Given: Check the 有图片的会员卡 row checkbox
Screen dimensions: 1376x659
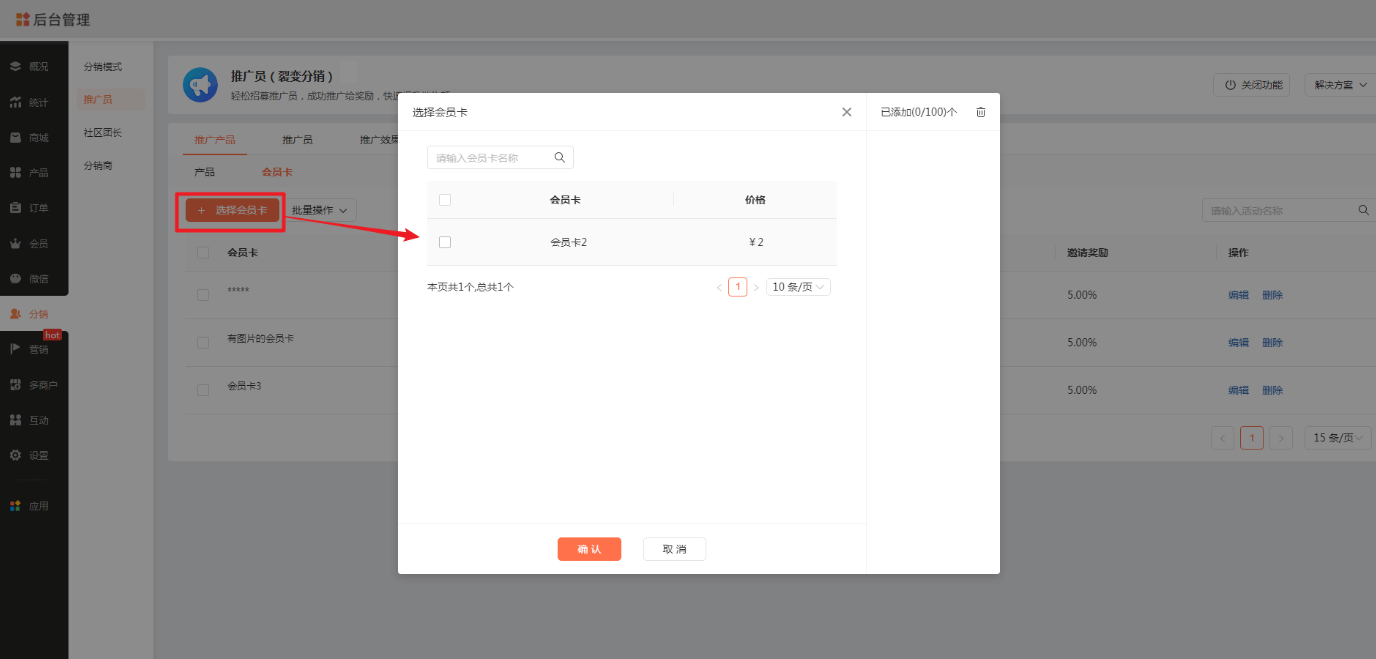Looking at the screenshot, I should click(203, 342).
